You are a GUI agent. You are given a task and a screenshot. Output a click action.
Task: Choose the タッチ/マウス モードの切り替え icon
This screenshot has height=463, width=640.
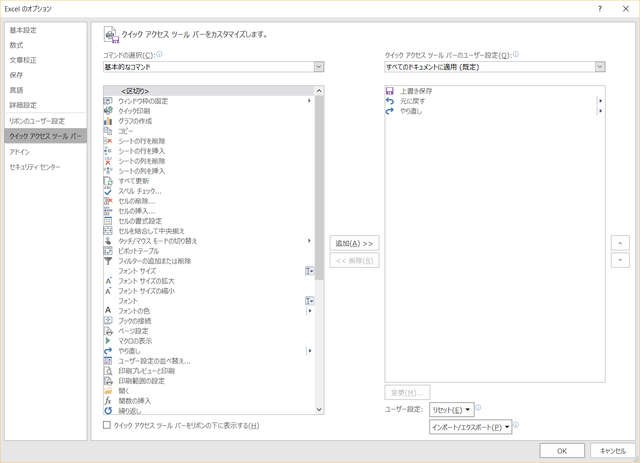108,241
